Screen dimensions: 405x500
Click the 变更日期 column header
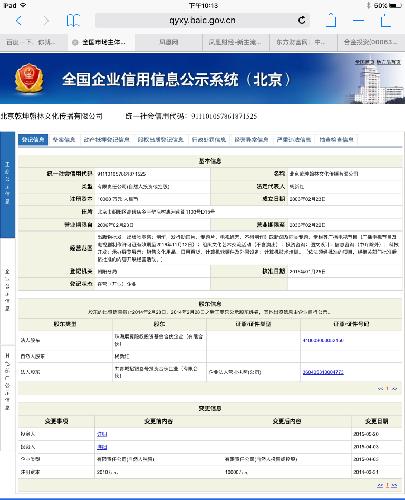(376, 421)
